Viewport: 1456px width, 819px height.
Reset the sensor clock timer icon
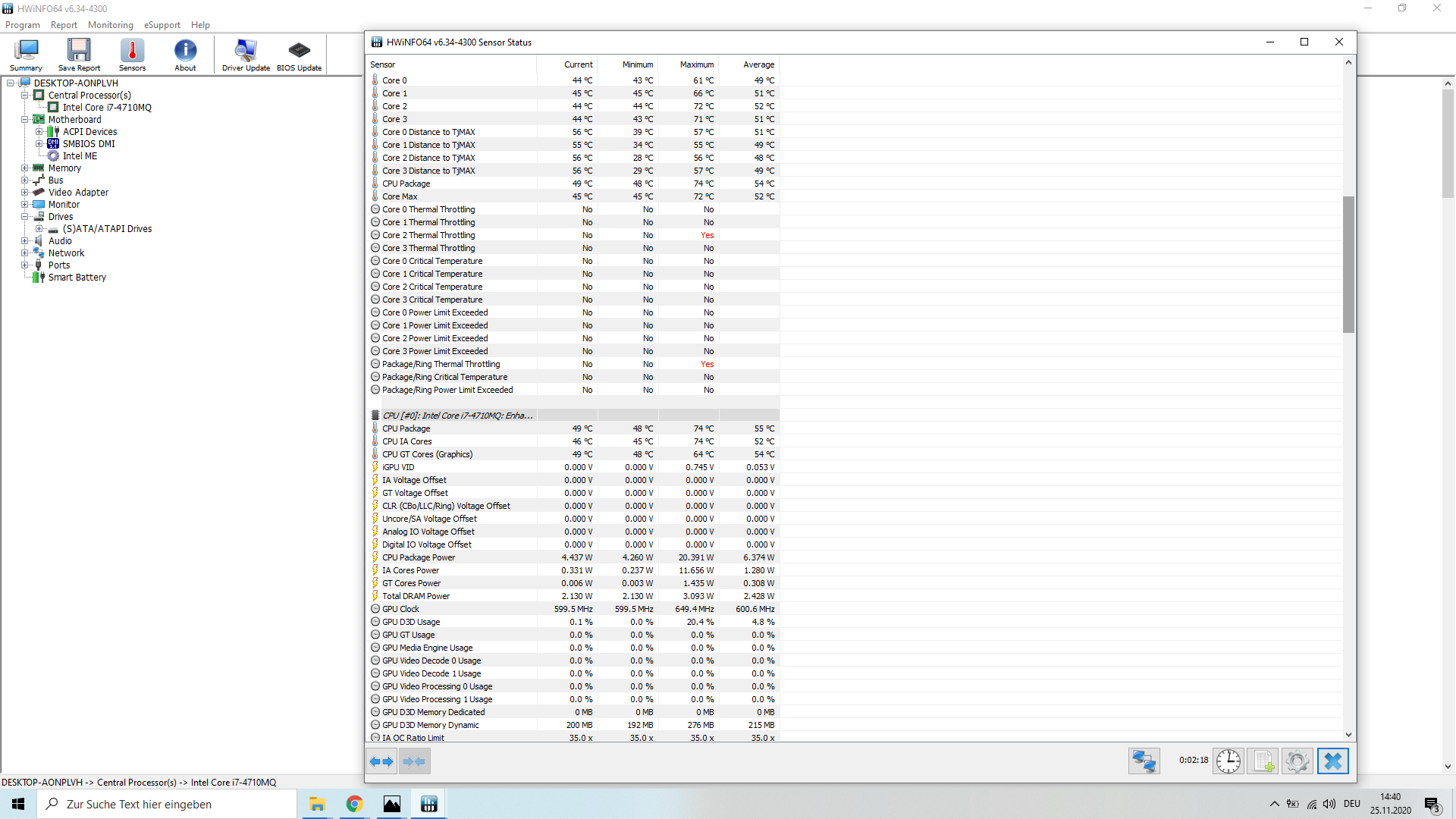click(1228, 761)
